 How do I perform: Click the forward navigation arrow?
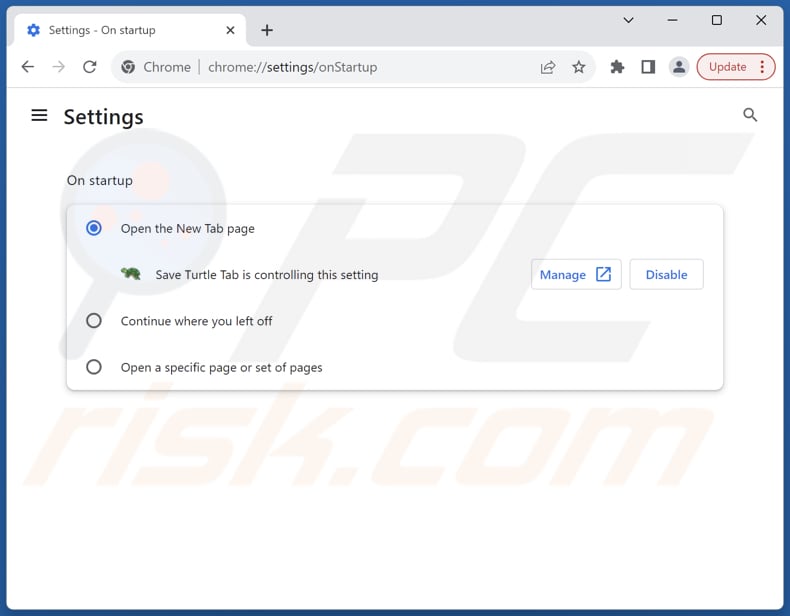pyautogui.click(x=59, y=67)
